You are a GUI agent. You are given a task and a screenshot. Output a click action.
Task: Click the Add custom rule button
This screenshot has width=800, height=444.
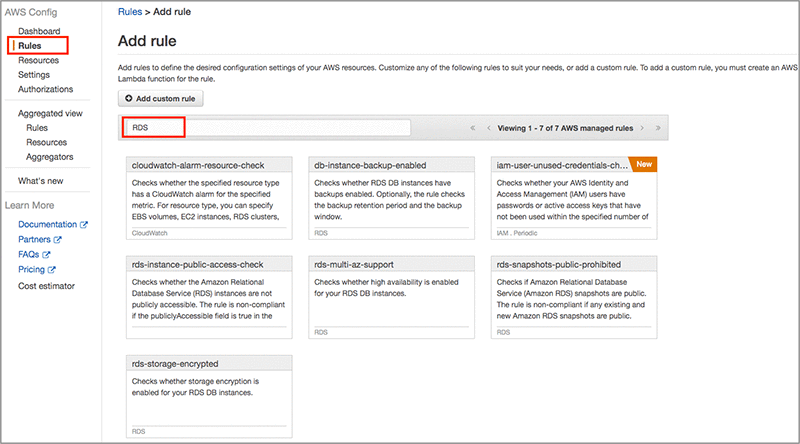pos(160,98)
